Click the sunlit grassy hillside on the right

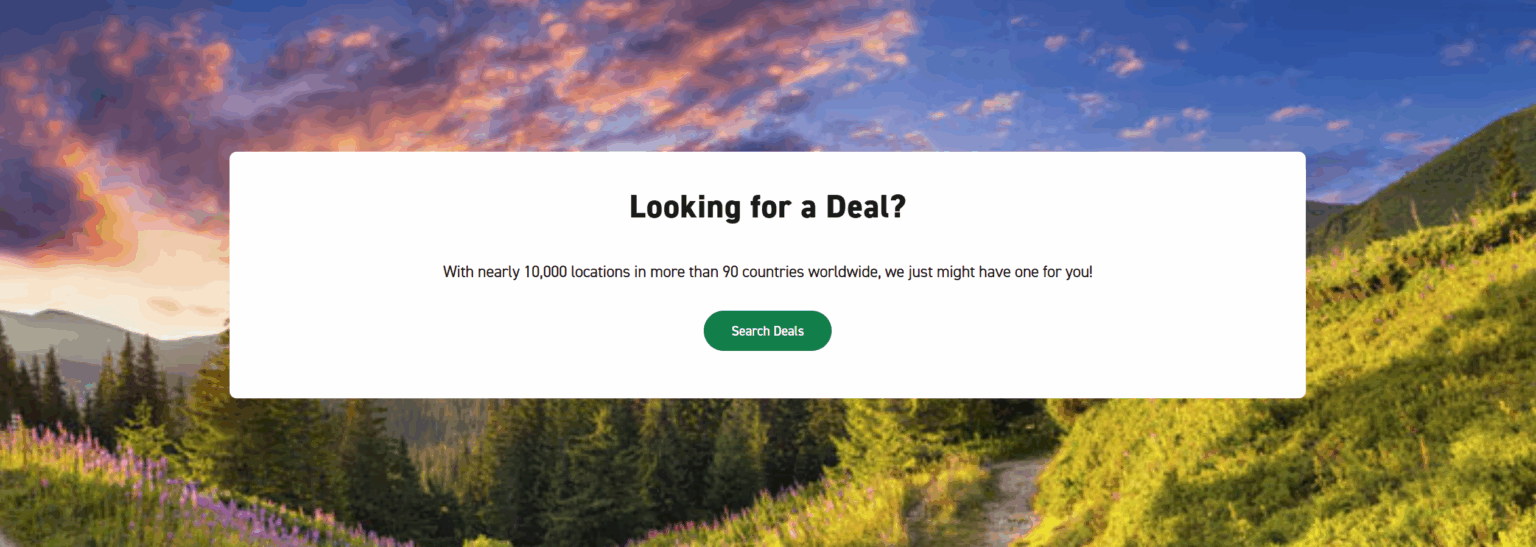pos(1420,400)
